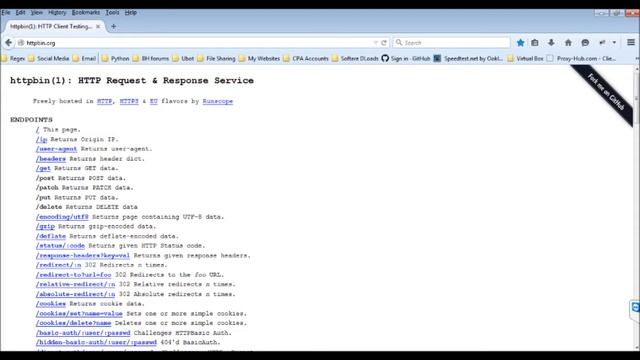This screenshot has width=640, height=360.
Task: Open the Proxy-Hub.com bookmark
Action: tap(581, 58)
